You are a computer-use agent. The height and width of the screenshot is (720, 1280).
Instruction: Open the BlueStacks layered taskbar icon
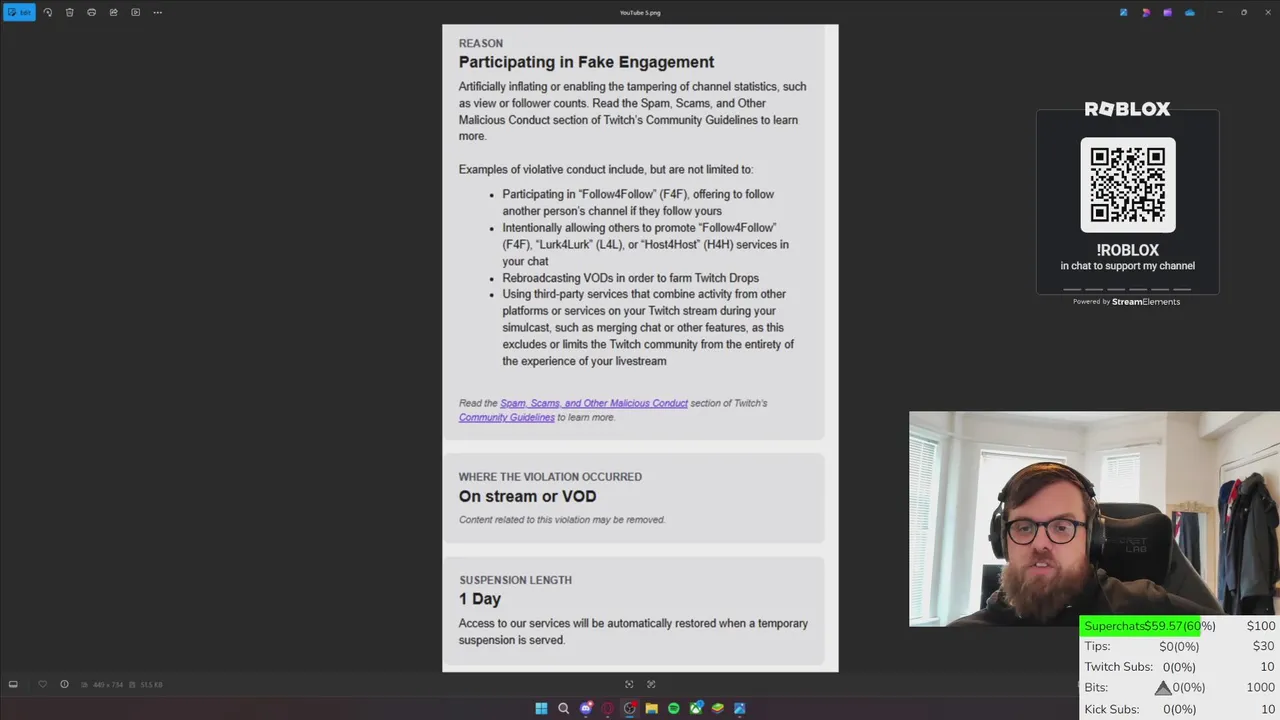point(717,708)
